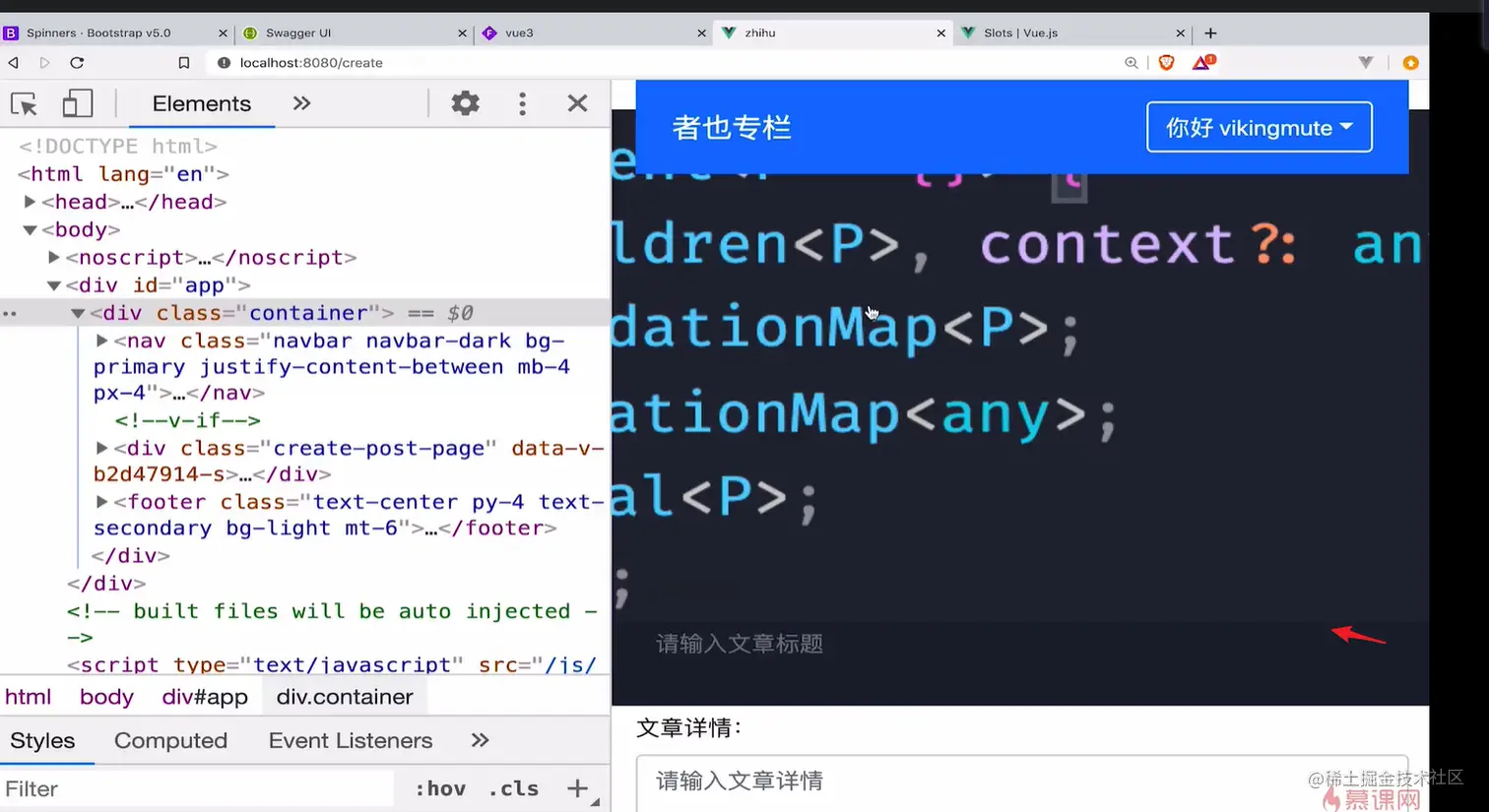
Task: Expand the create-post-page div node
Action: (x=101, y=448)
